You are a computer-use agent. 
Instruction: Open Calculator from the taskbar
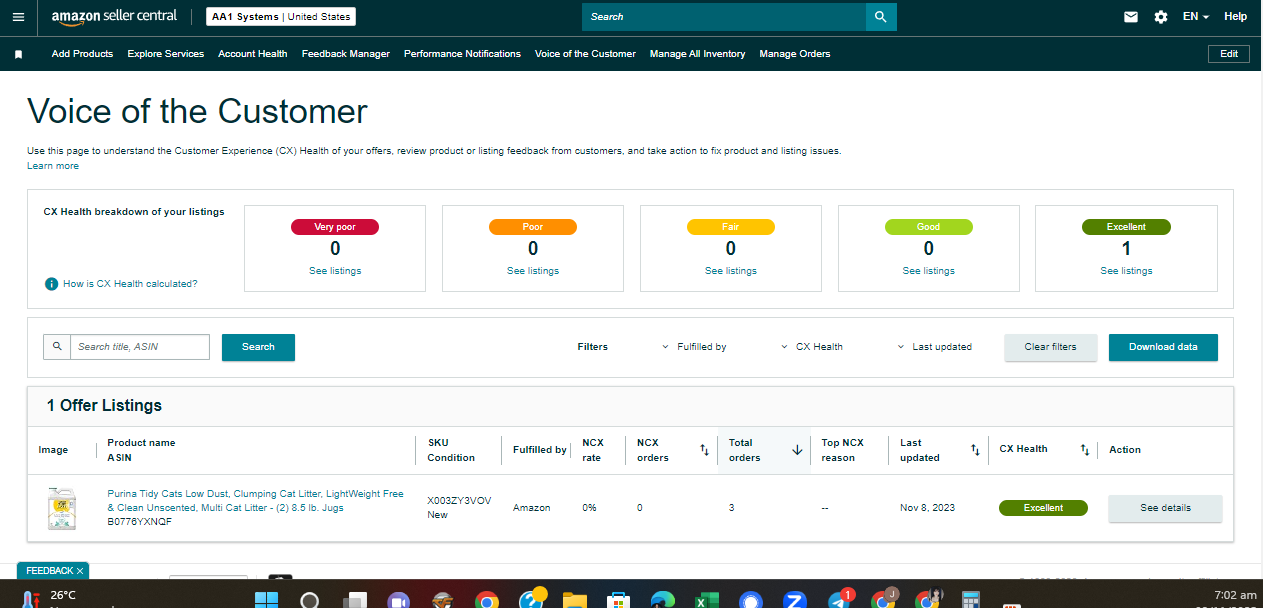coord(969,600)
